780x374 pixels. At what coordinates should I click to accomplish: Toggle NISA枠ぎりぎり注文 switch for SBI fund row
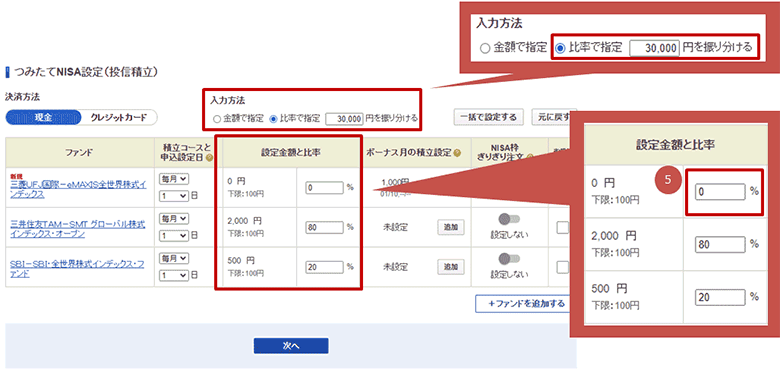tap(509, 259)
